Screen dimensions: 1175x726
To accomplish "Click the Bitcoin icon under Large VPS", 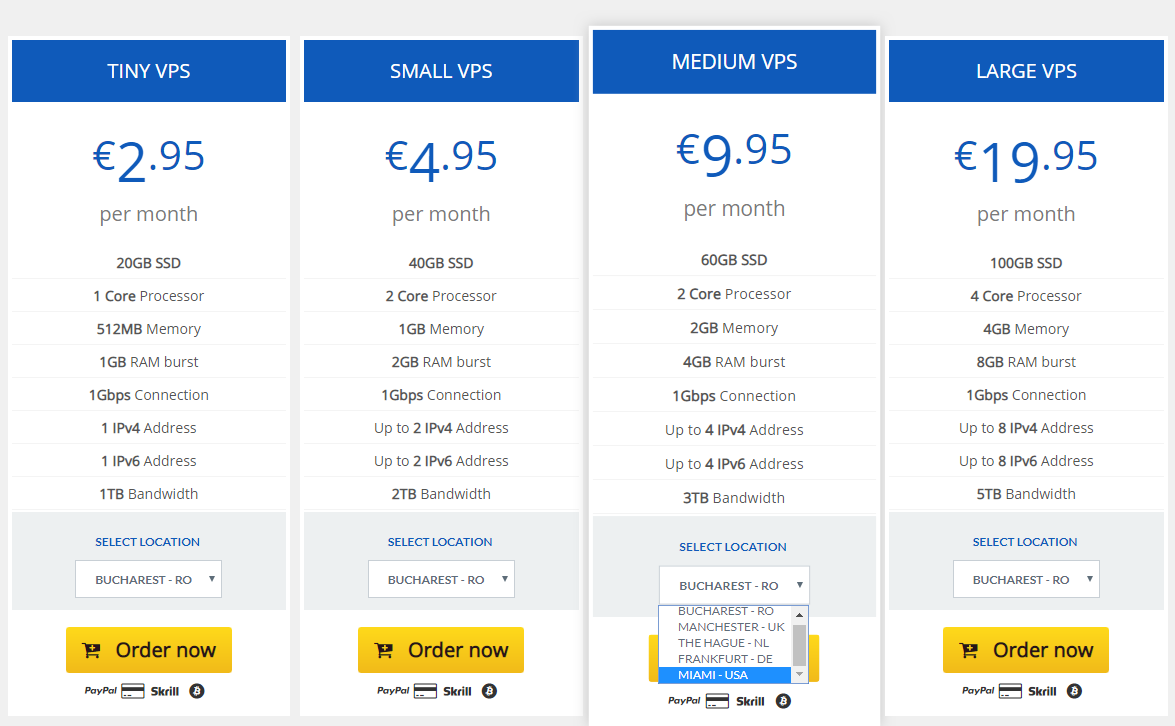I will (1074, 691).
